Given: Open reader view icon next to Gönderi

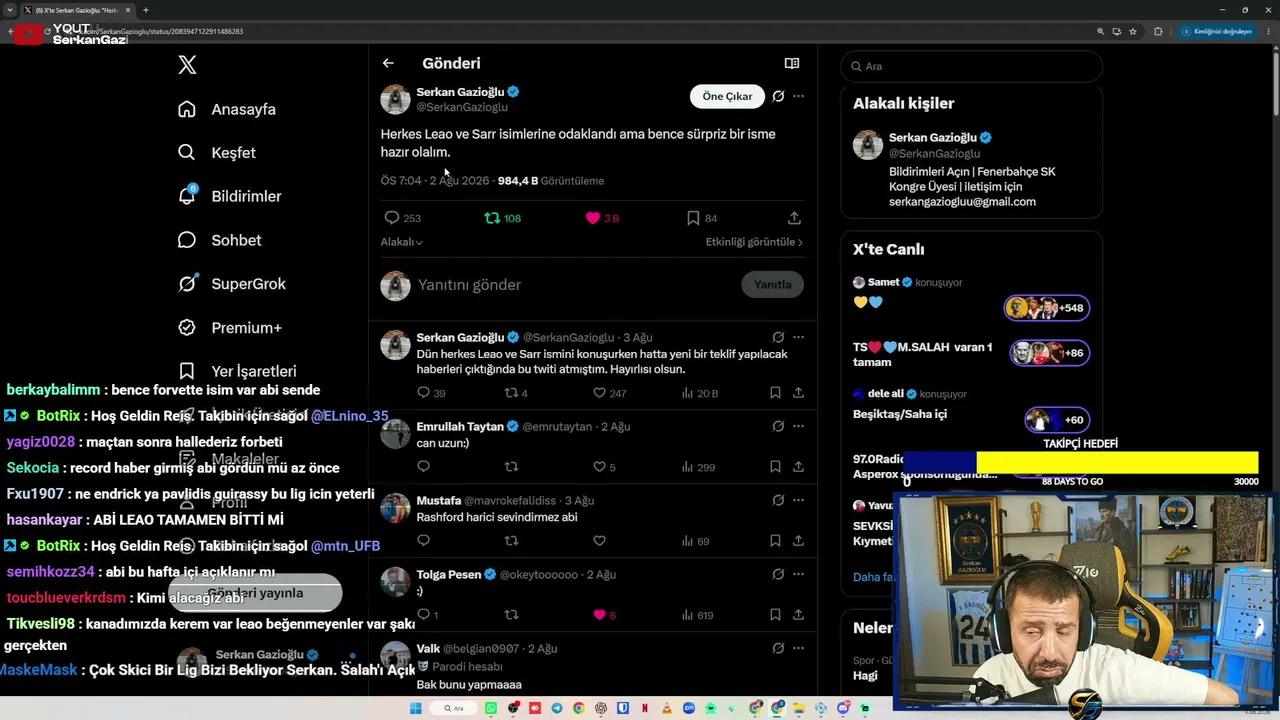Looking at the screenshot, I should (792, 63).
